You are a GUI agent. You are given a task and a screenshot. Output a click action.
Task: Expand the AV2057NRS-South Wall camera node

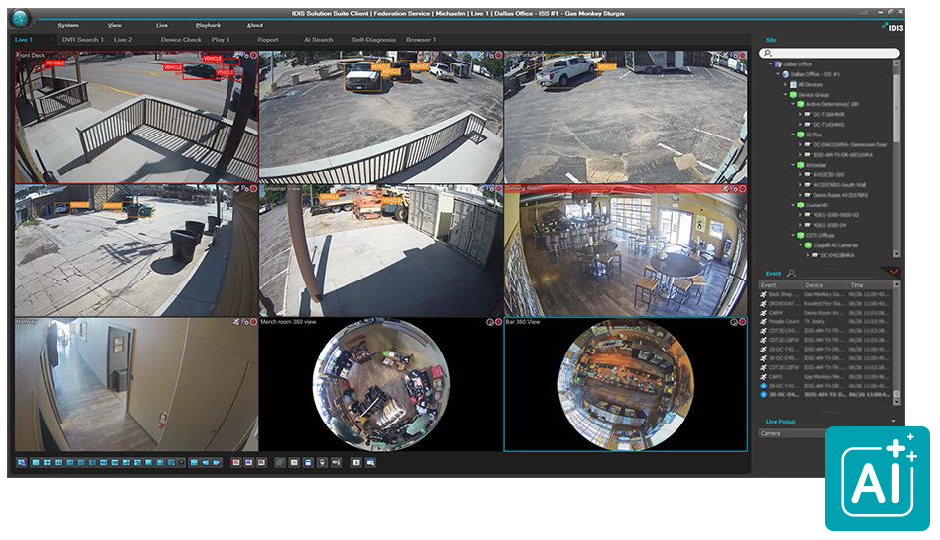coord(800,185)
